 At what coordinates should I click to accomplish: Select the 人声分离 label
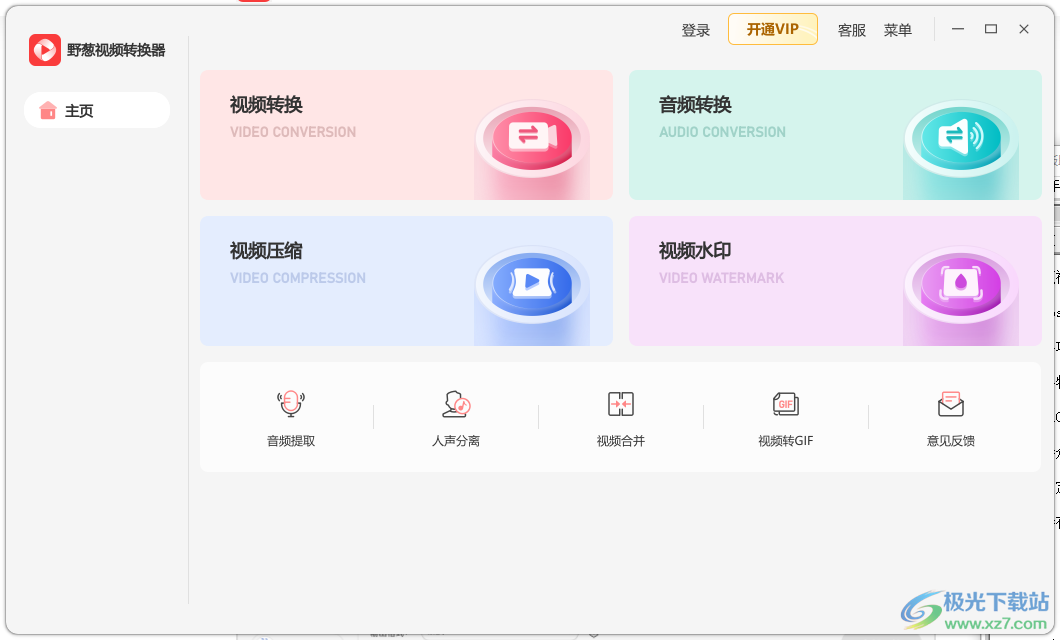(456, 441)
